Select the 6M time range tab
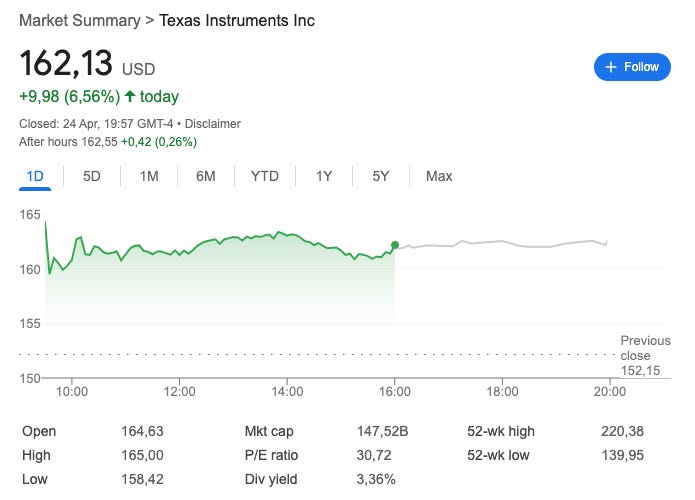695x500 pixels. [206, 176]
